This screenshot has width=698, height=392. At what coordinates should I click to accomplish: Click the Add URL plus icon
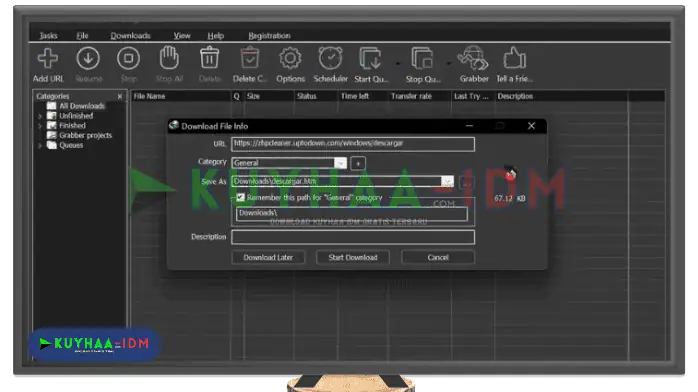pyautogui.click(x=48, y=58)
